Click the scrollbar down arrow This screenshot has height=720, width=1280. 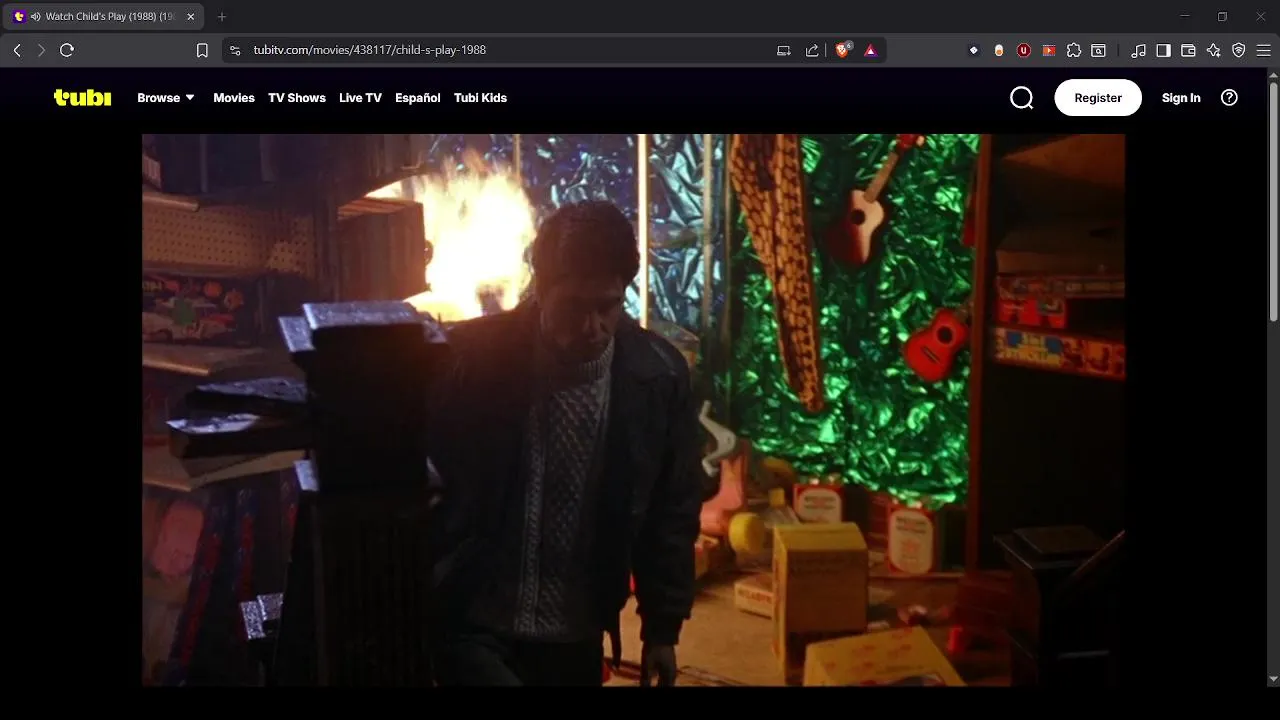click(x=1273, y=679)
